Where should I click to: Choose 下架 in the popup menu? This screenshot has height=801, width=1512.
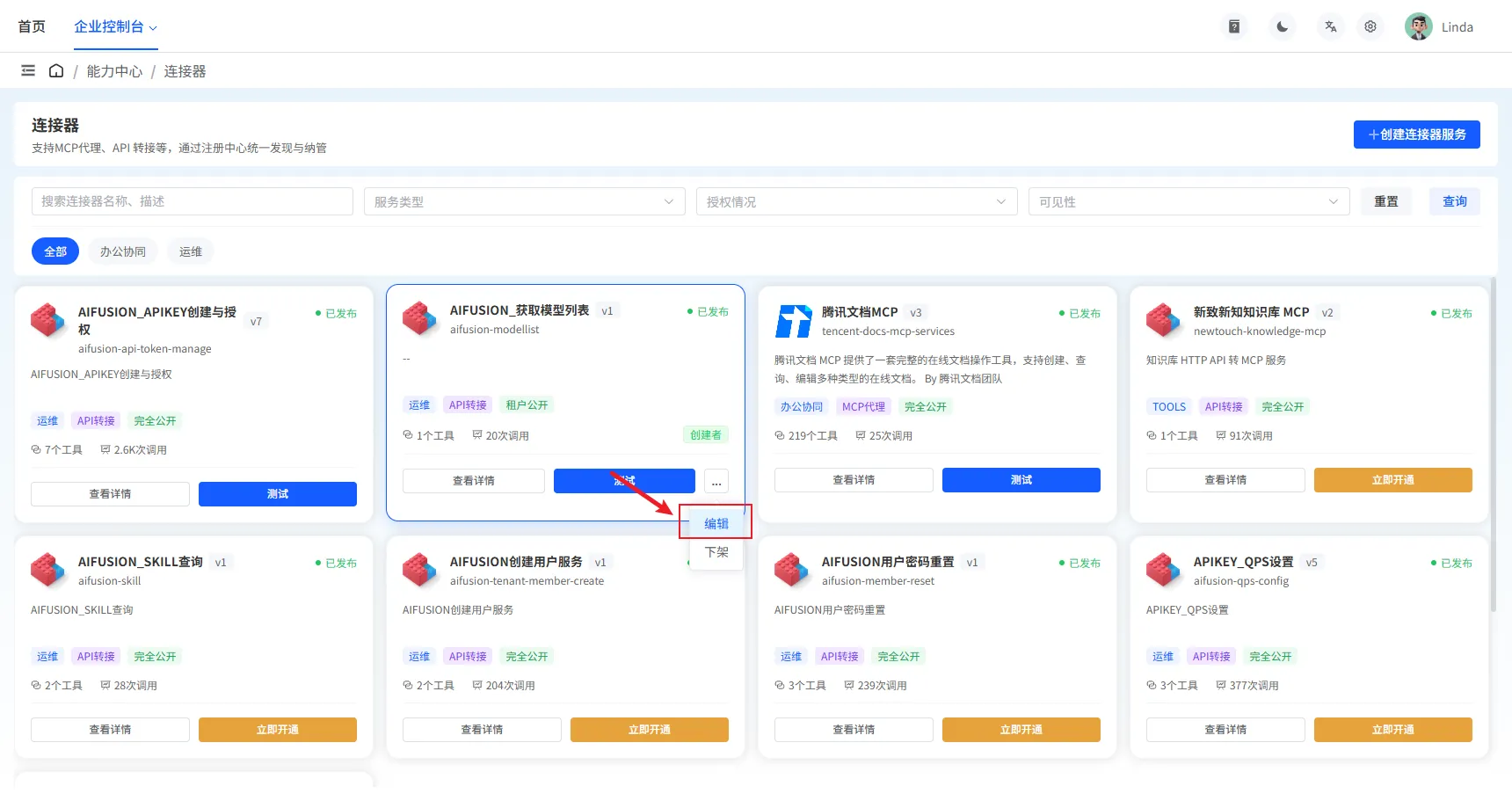click(716, 552)
